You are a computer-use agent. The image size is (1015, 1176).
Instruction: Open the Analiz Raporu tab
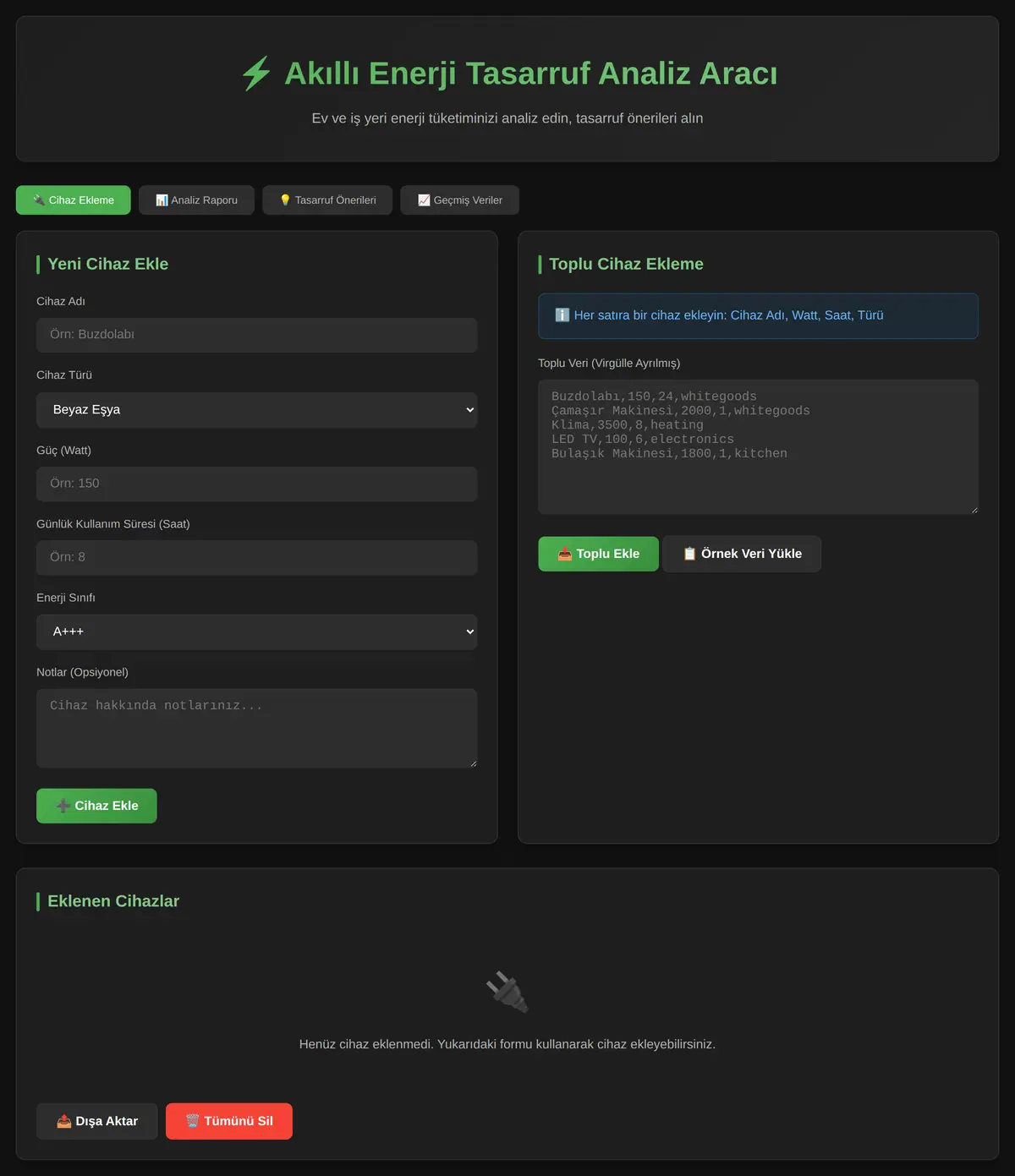point(196,200)
